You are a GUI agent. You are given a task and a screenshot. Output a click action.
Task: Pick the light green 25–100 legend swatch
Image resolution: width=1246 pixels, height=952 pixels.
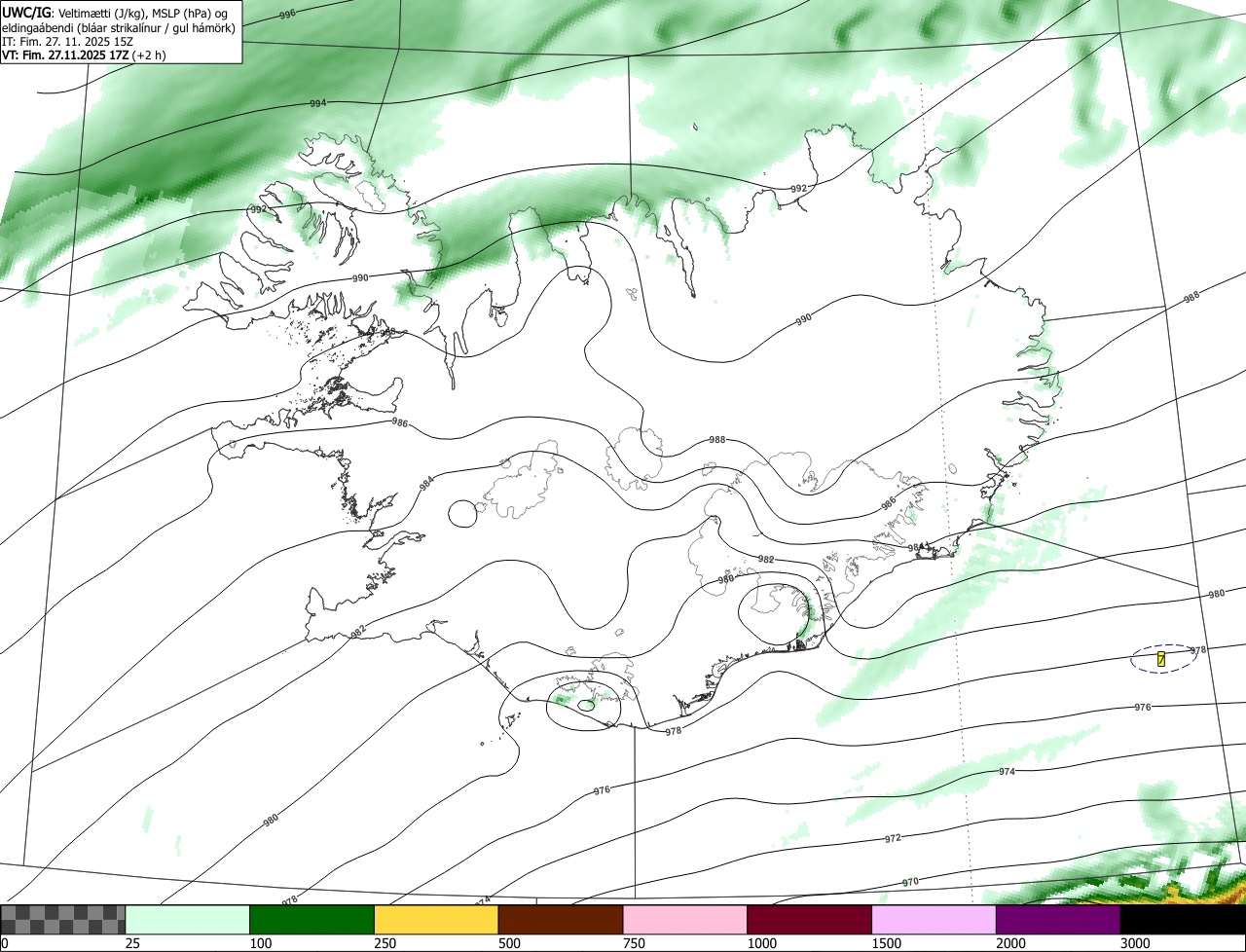(x=188, y=920)
